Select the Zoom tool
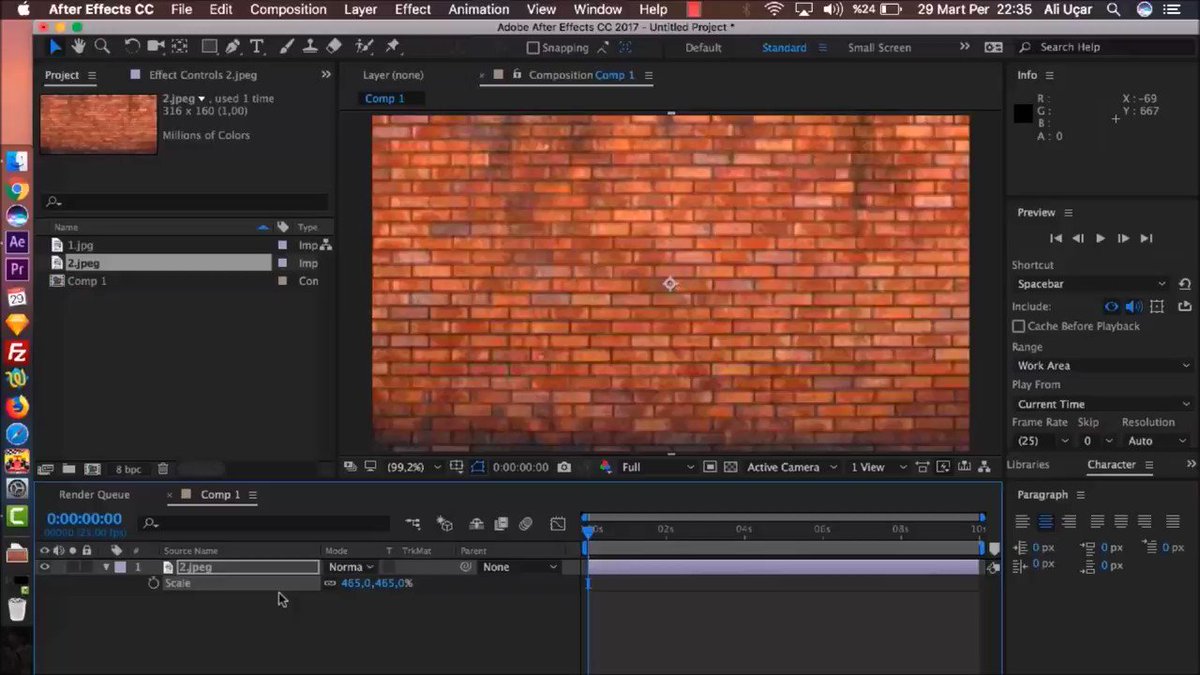Screen dimensions: 1200x675 [102, 46]
